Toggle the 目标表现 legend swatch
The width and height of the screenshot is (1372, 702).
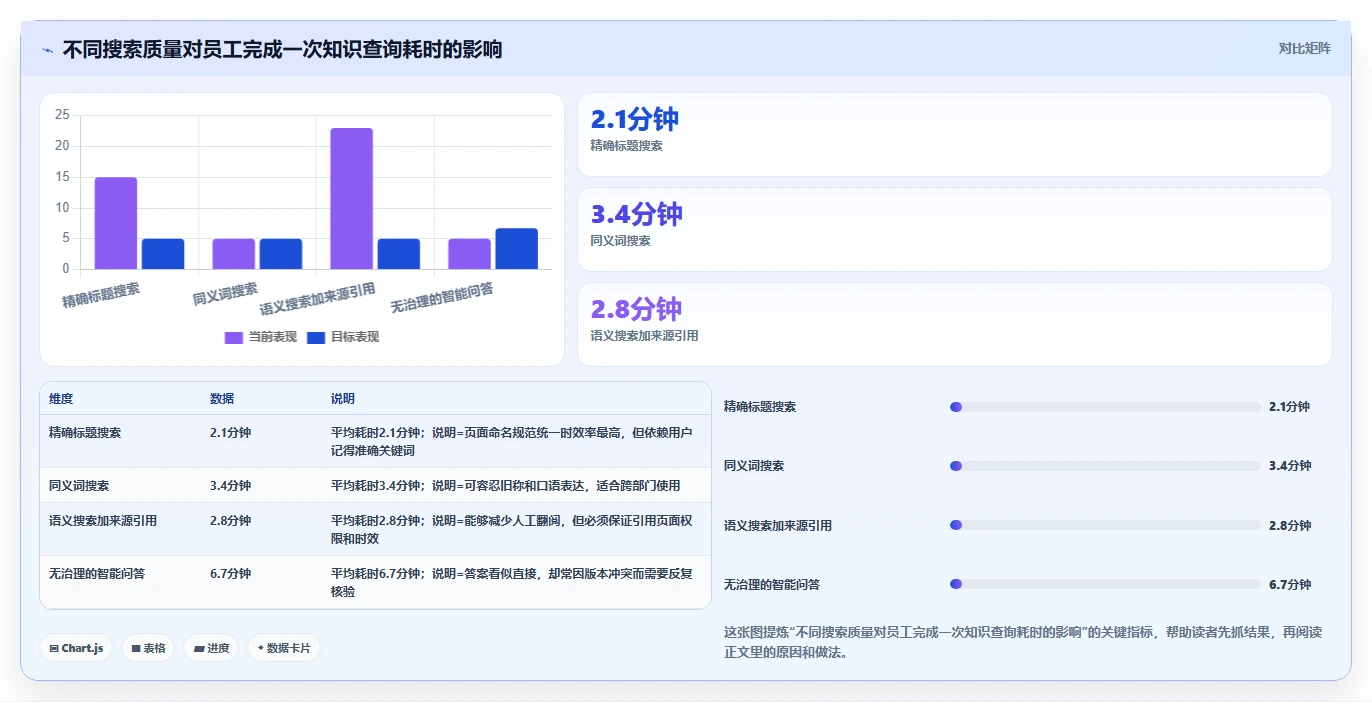[316, 337]
